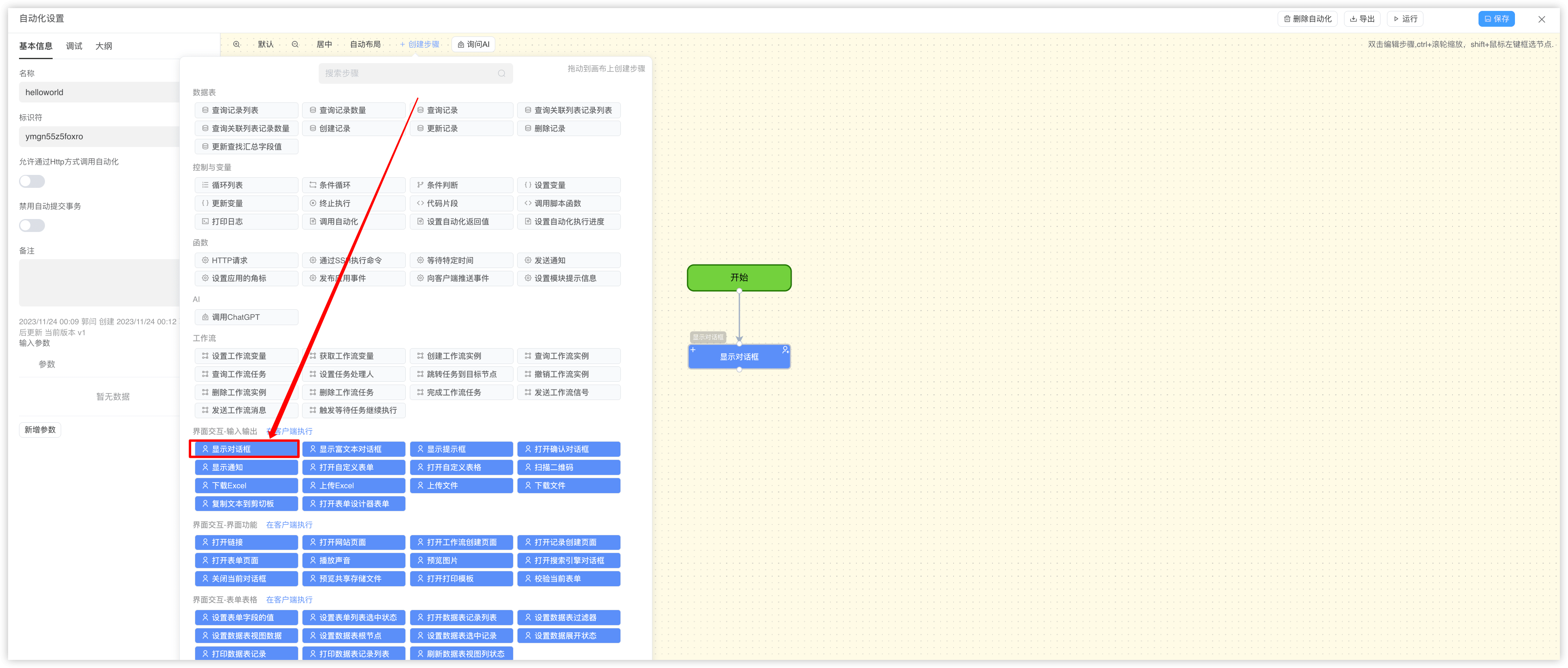
Task: Focus the 搜索步骤 search field
Action: point(408,74)
